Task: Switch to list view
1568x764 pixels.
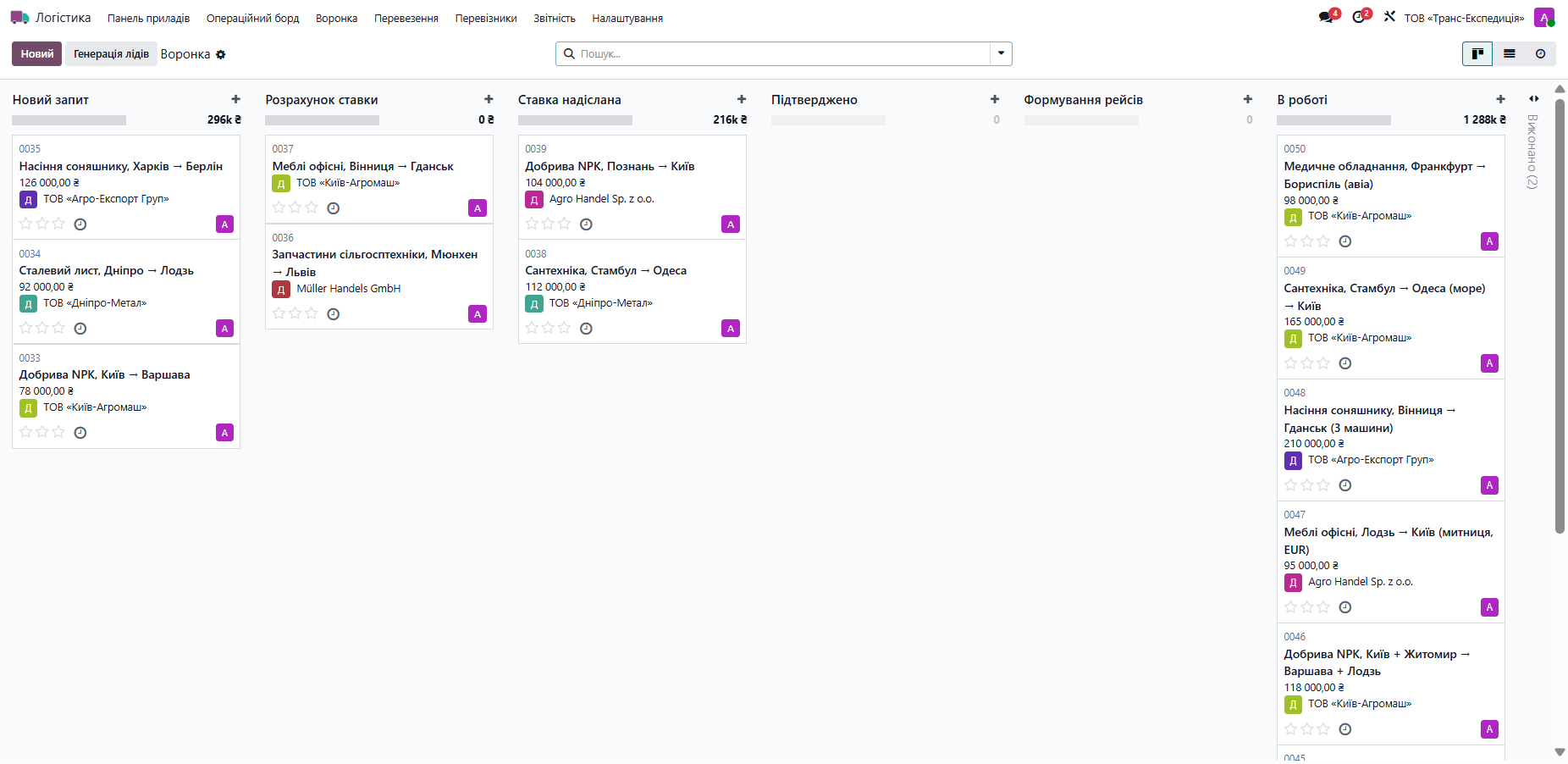Action: (1509, 54)
